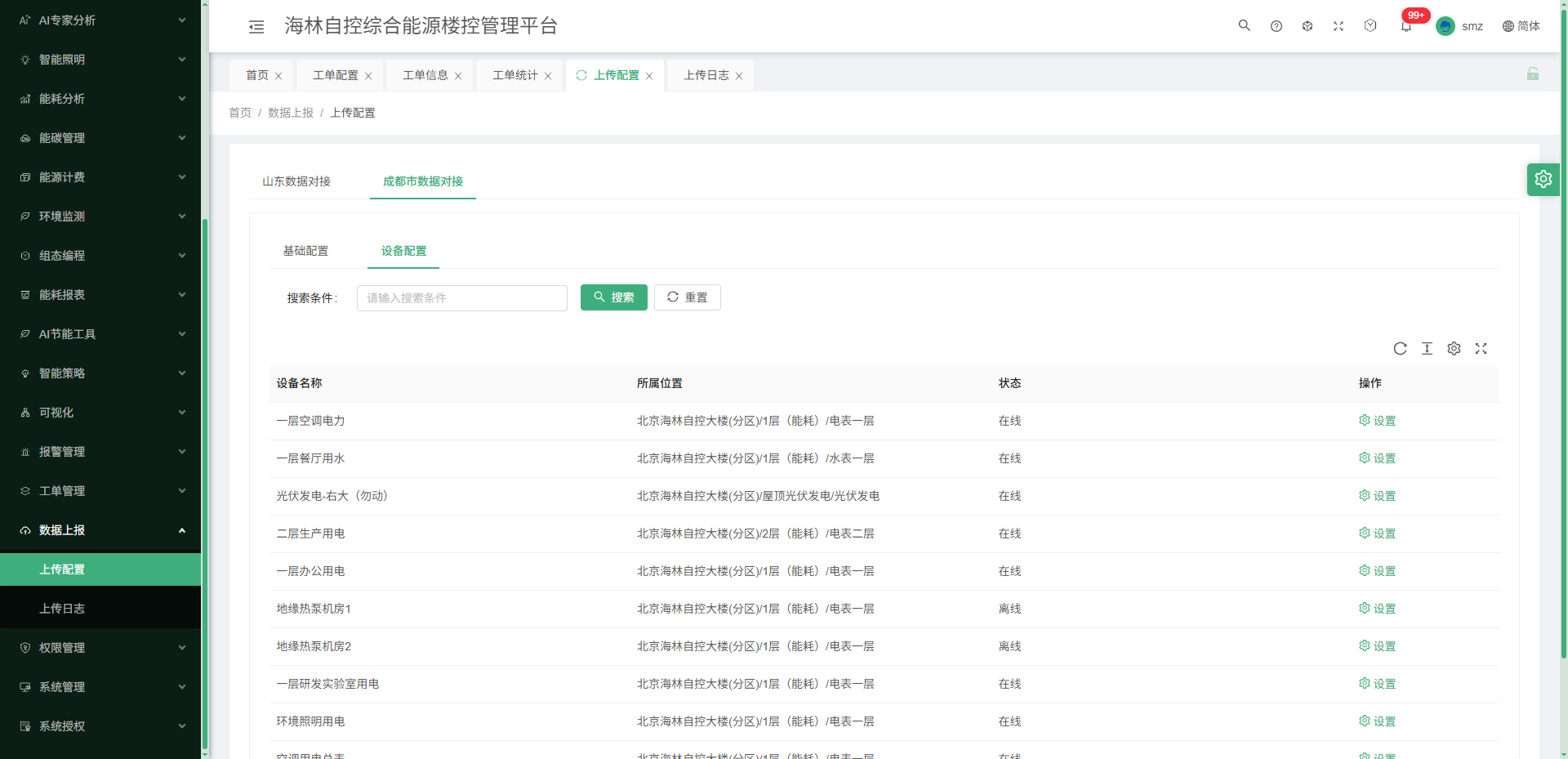Viewport: 1568px width, 759px height.
Task: Switch to the 工单统计 tab
Action: [x=514, y=75]
